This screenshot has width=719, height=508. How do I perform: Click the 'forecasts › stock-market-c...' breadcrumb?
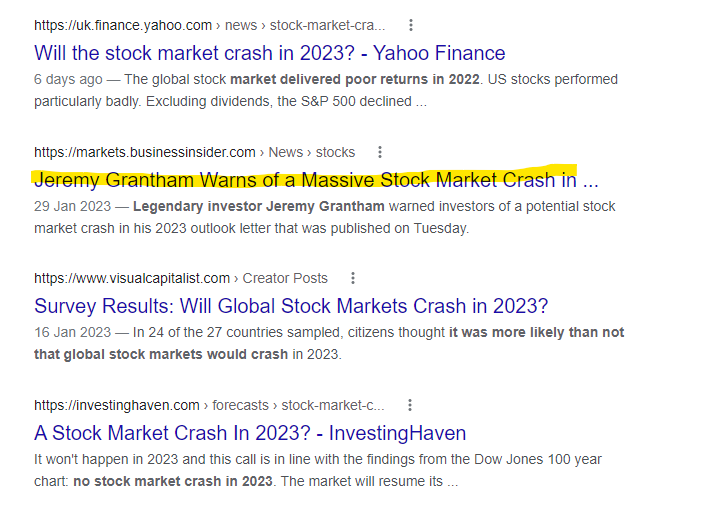coord(298,405)
